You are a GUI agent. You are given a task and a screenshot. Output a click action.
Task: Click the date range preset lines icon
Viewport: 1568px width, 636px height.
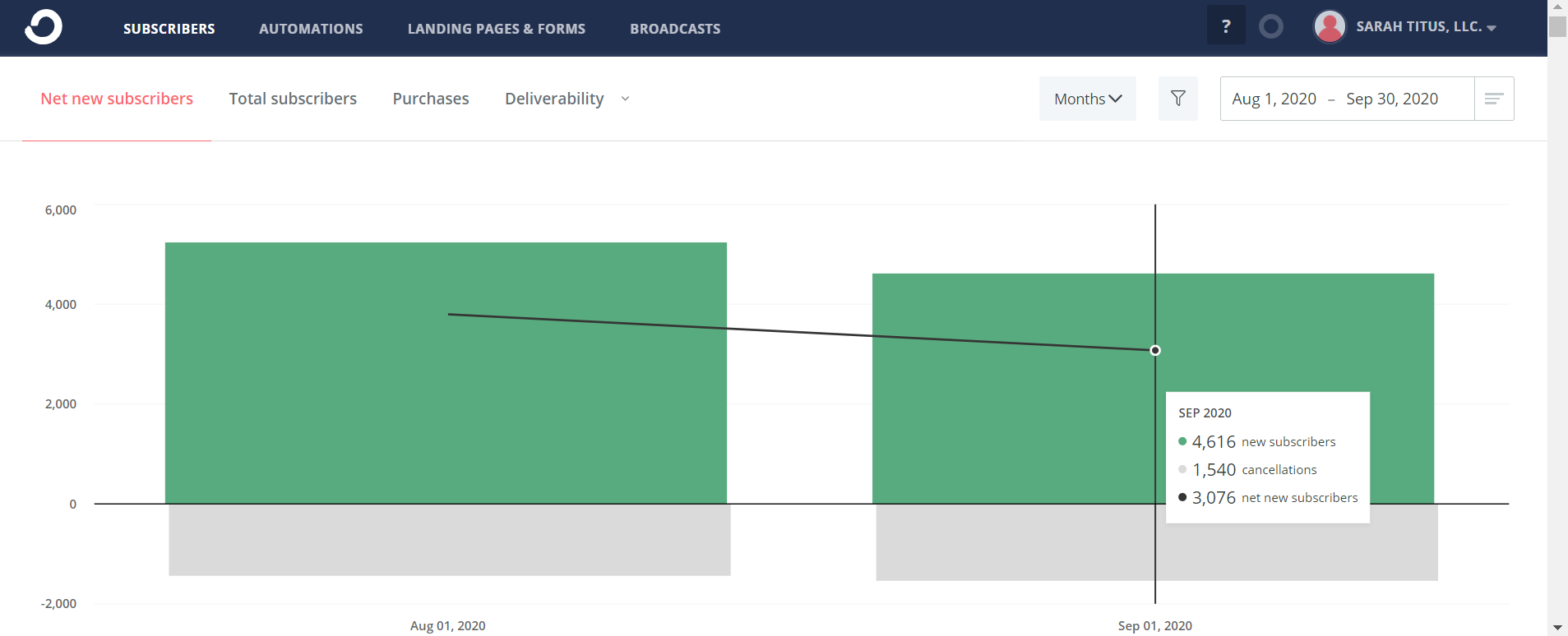tap(1494, 99)
